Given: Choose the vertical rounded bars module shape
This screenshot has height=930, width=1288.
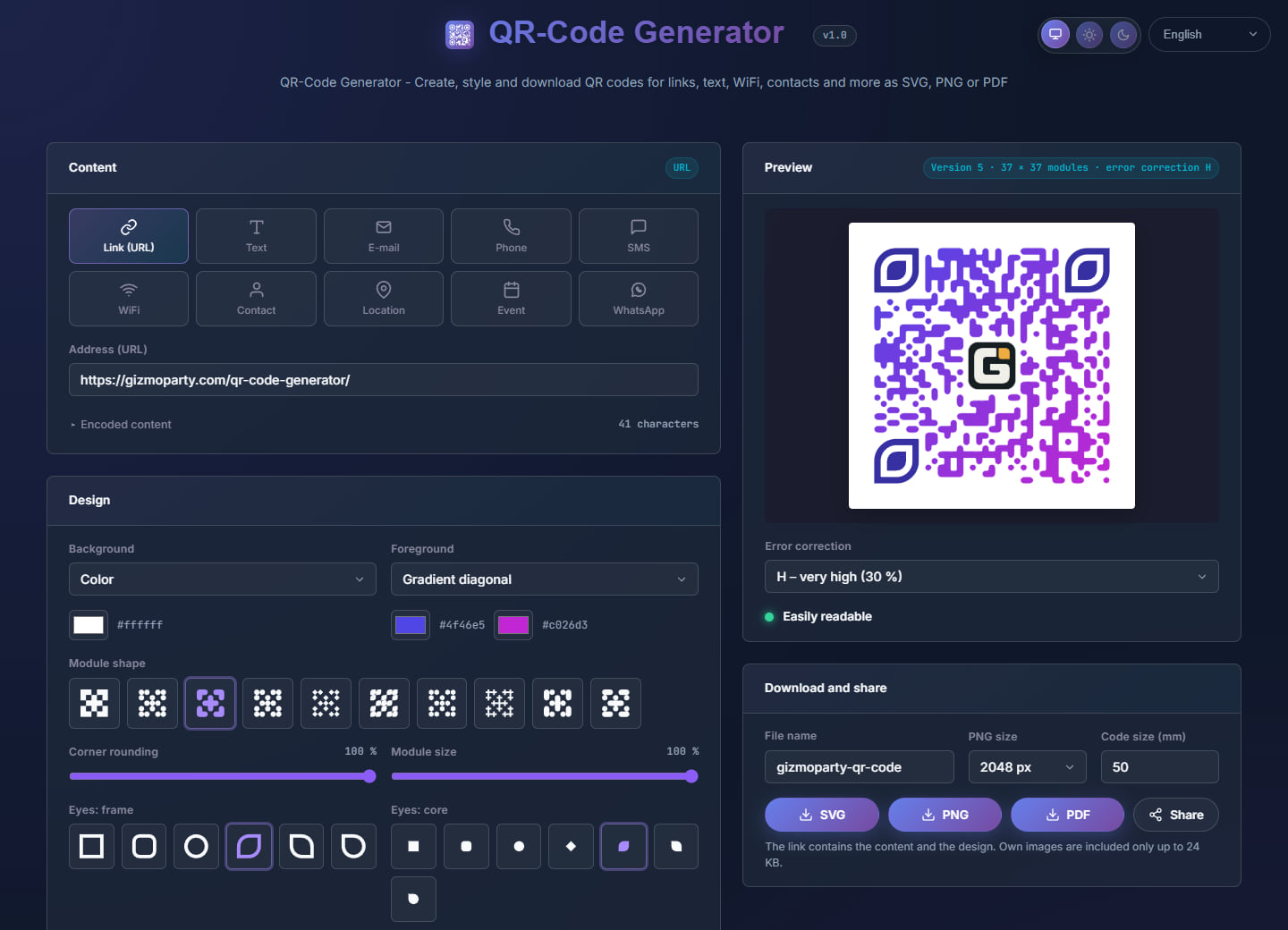Looking at the screenshot, I should 557,703.
